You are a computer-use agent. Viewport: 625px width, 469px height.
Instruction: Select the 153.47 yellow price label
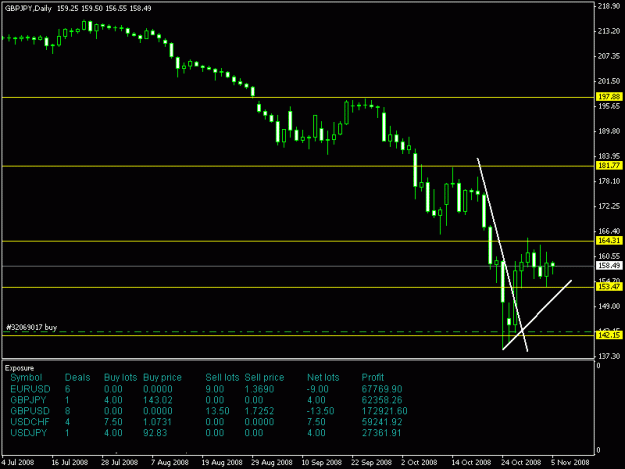pyautogui.click(x=609, y=287)
